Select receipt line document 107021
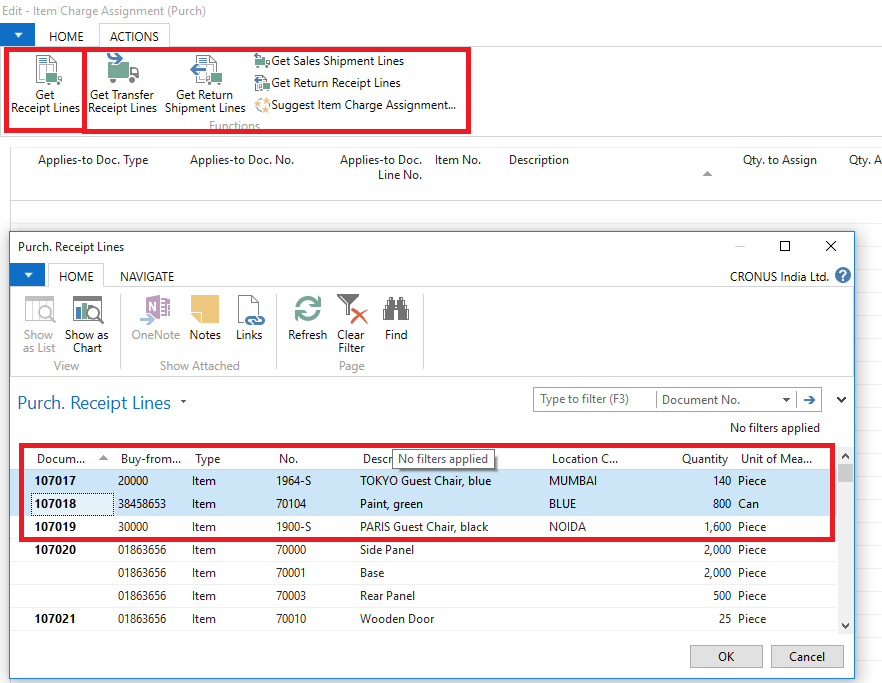 click(x=55, y=619)
